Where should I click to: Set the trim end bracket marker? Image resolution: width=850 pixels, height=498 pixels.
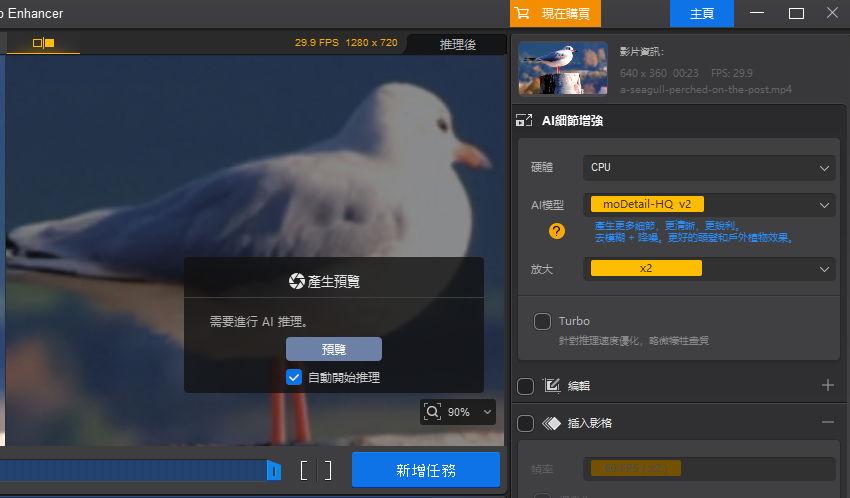[328, 470]
